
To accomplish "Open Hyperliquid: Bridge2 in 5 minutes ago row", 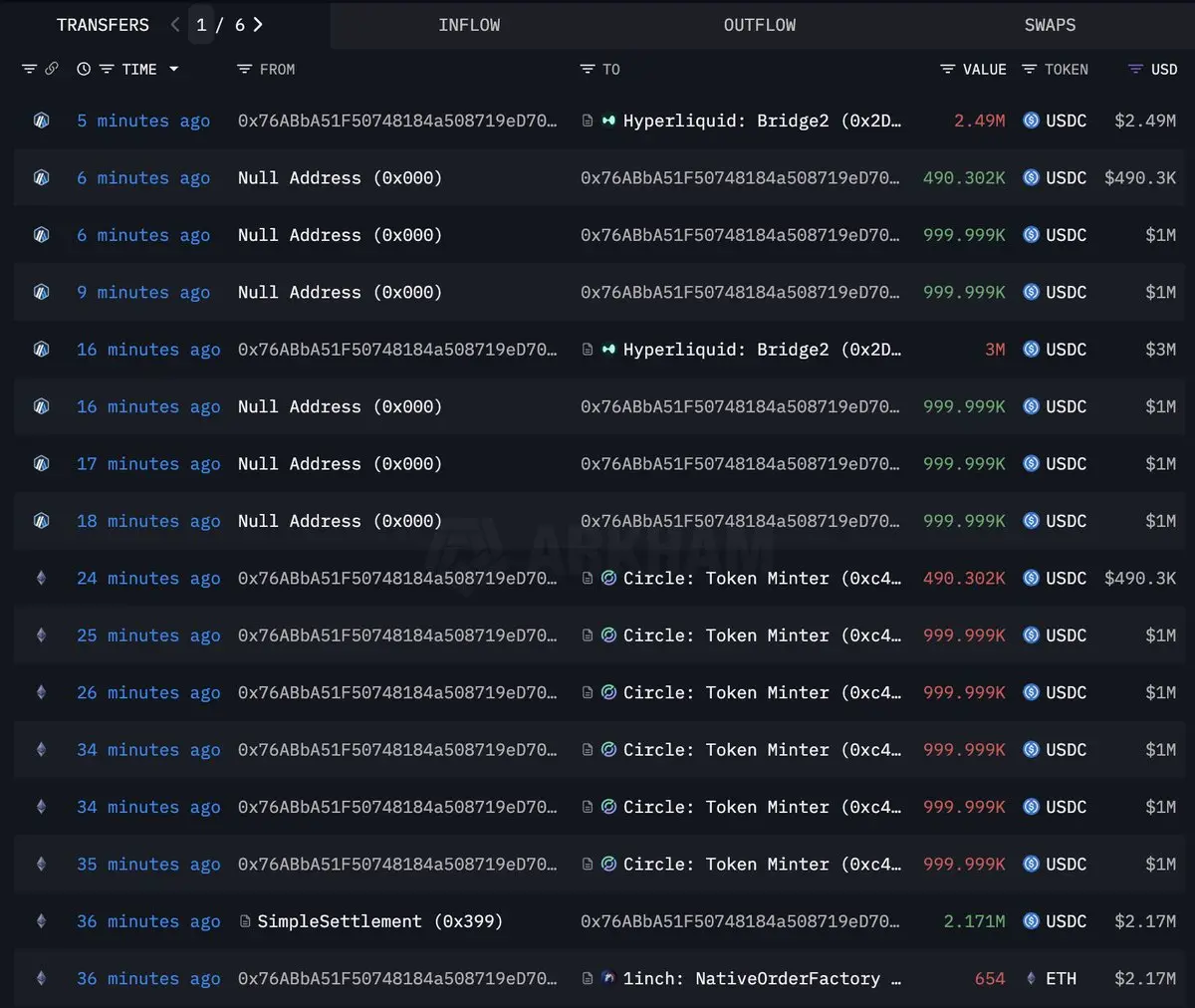I will pyautogui.click(x=762, y=121).
